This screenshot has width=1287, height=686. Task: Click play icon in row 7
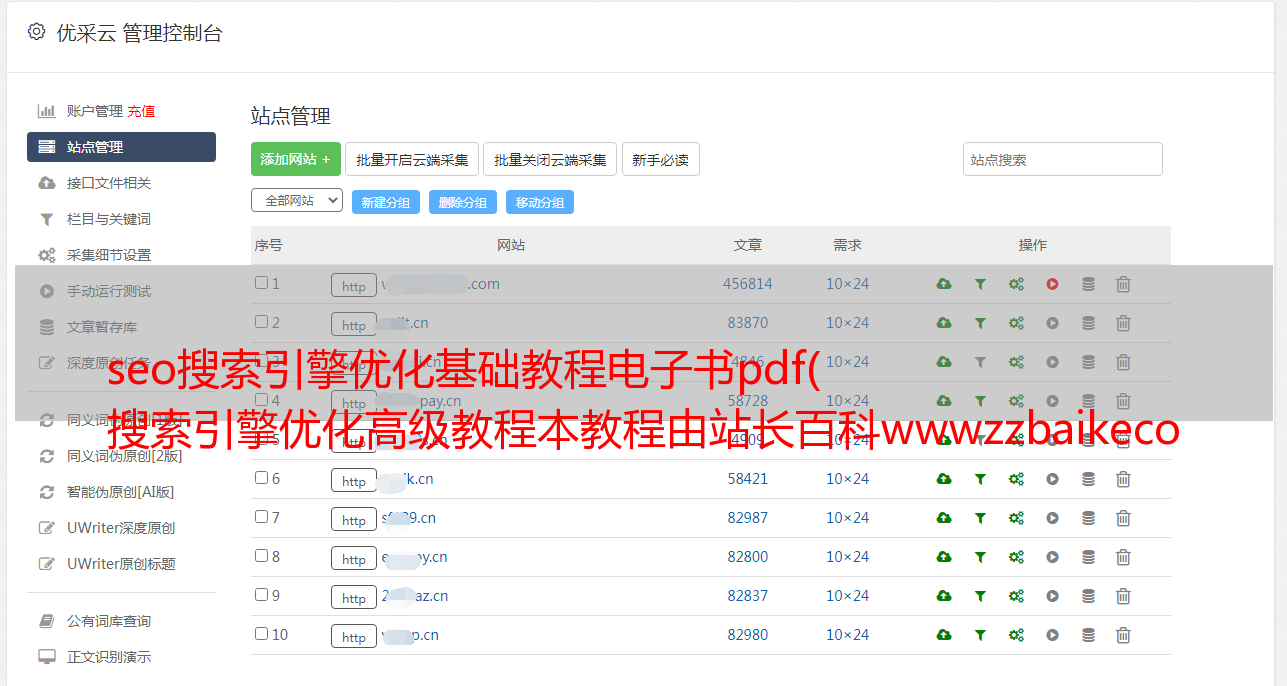point(1052,518)
